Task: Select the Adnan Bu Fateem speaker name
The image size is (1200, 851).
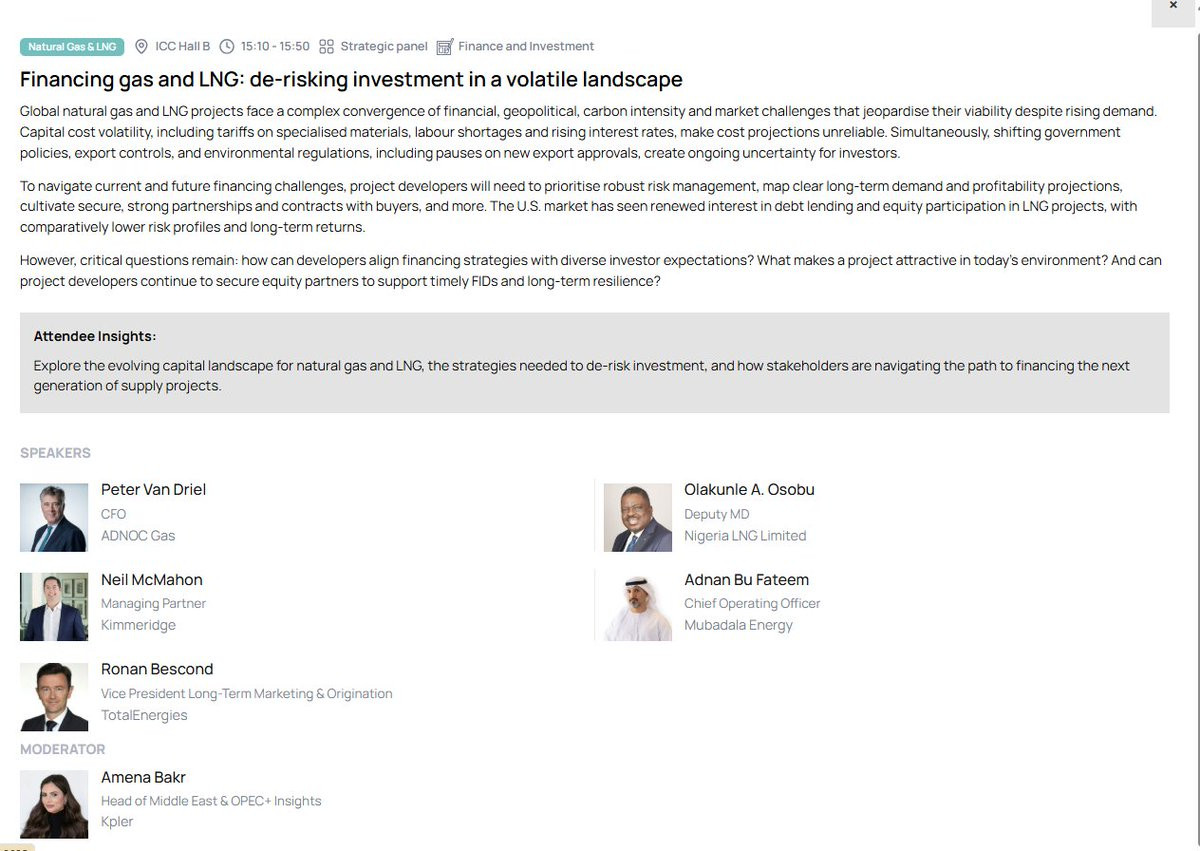Action: [746, 580]
